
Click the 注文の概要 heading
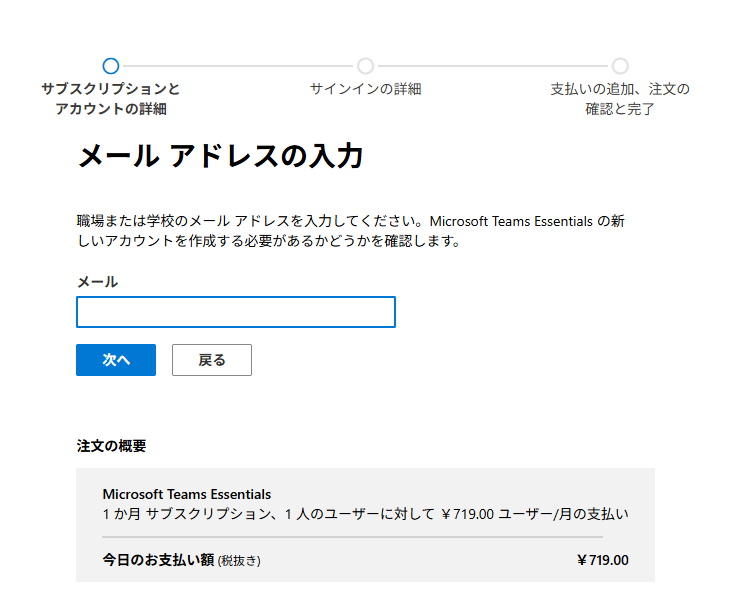pos(111,446)
